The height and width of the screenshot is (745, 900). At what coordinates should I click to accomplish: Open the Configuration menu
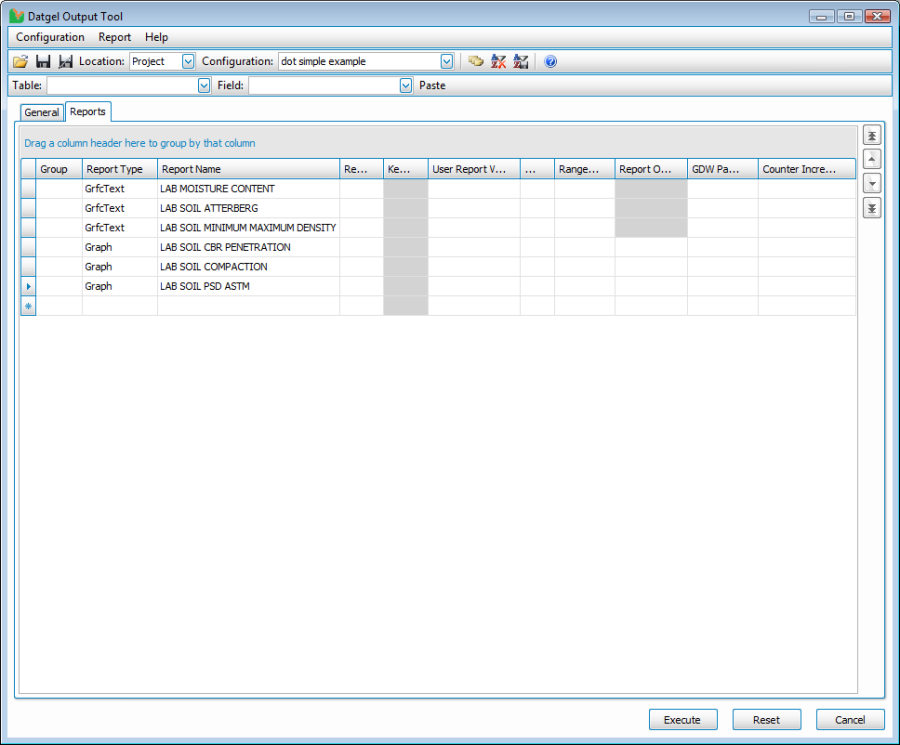tap(50, 37)
